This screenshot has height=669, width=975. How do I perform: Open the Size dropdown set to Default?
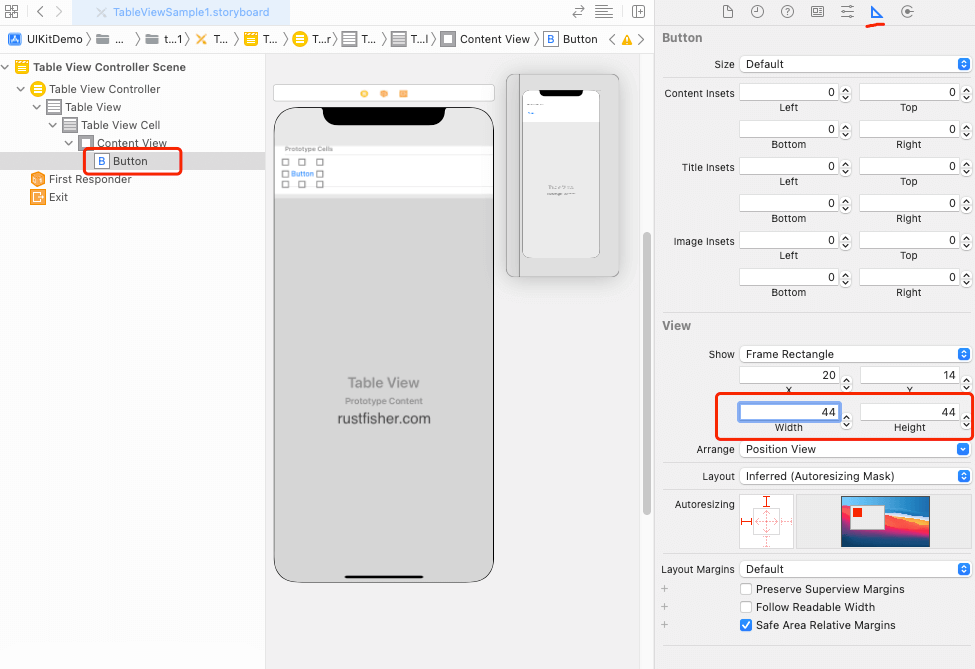(x=855, y=64)
